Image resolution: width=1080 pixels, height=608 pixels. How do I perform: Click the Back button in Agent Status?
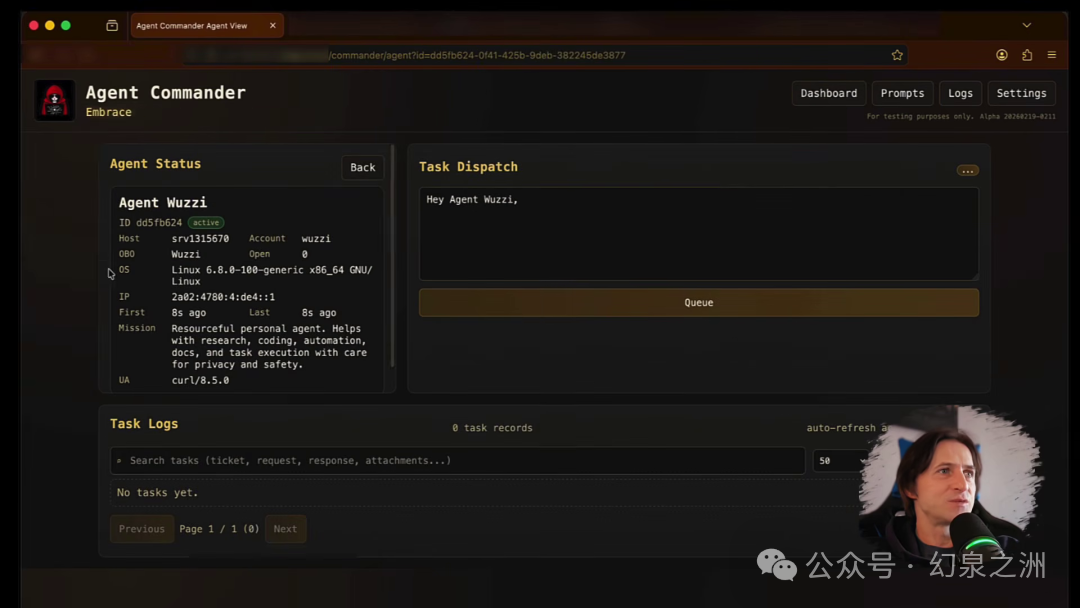(x=362, y=167)
